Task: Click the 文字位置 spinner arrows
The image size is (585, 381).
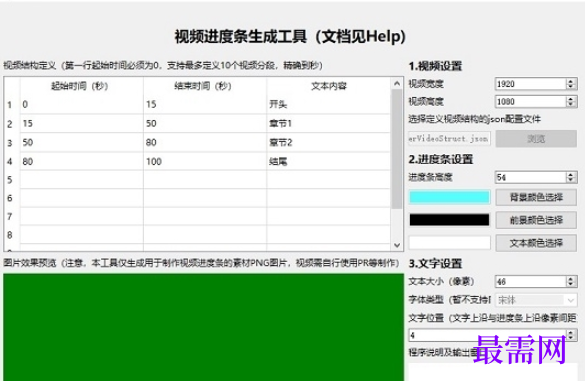Action: click(x=571, y=335)
